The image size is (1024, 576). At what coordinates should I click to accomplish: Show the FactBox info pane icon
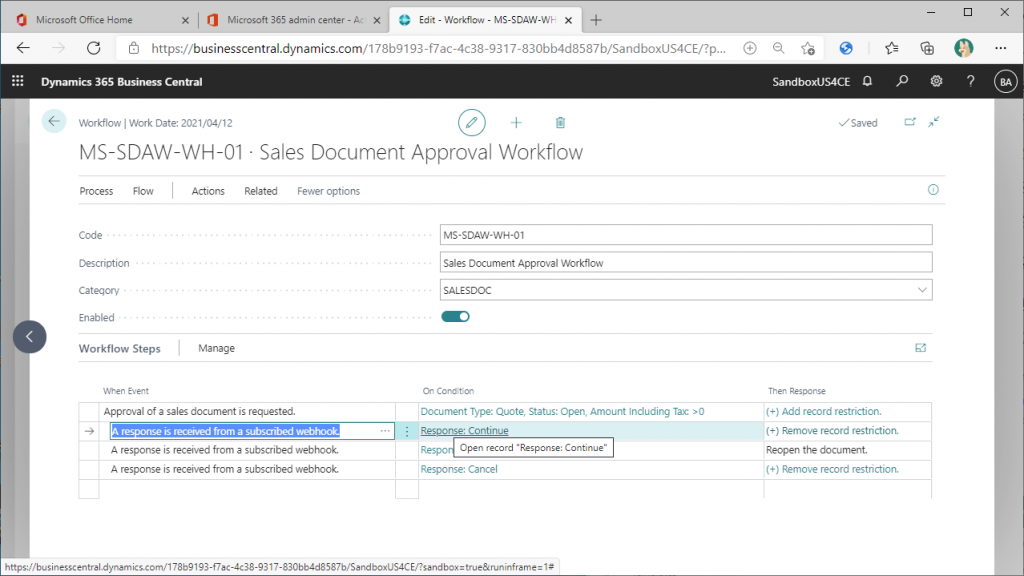click(933, 189)
